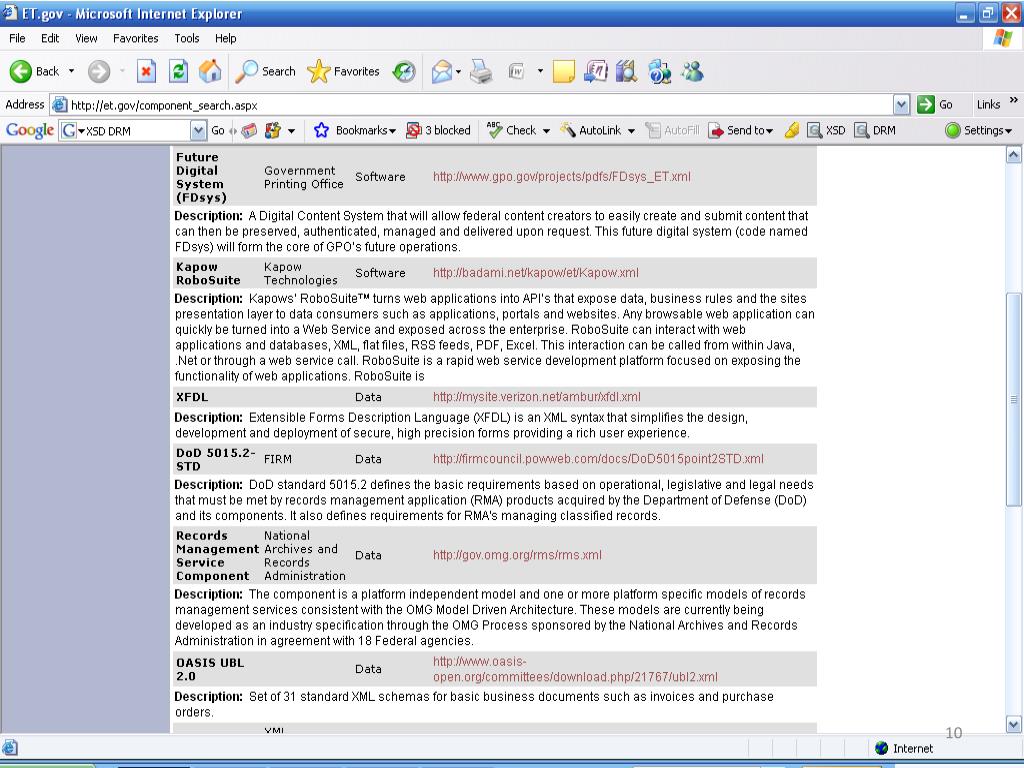Screen dimensions: 1024x768
Task: Open the Kapow.xml link
Action: tap(536, 273)
